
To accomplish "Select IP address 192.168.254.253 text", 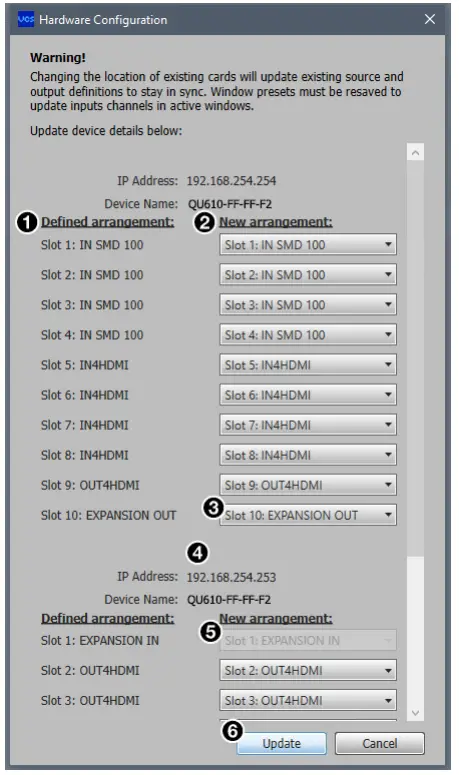I will tap(231, 577).
